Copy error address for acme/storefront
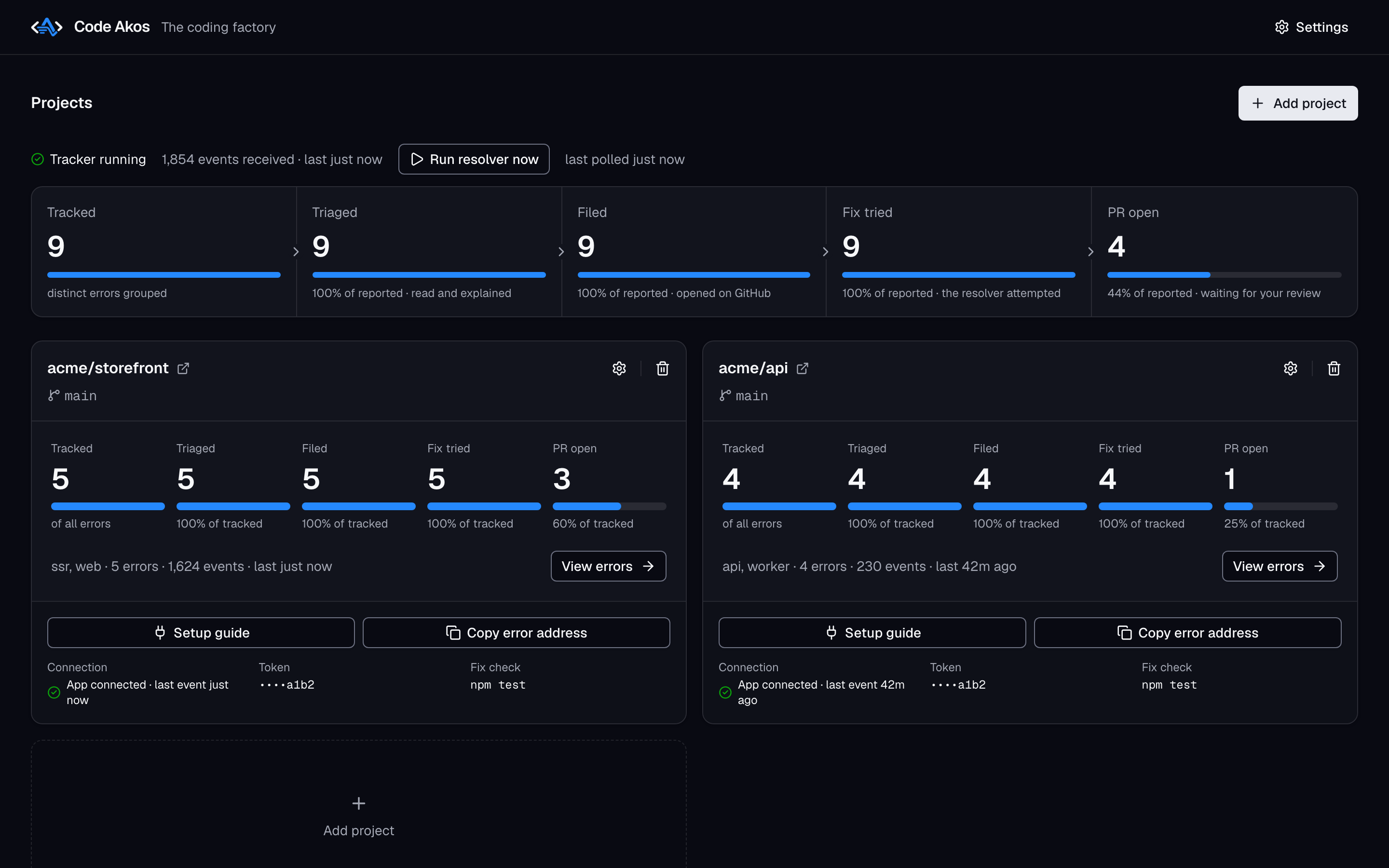 point(516,633)
